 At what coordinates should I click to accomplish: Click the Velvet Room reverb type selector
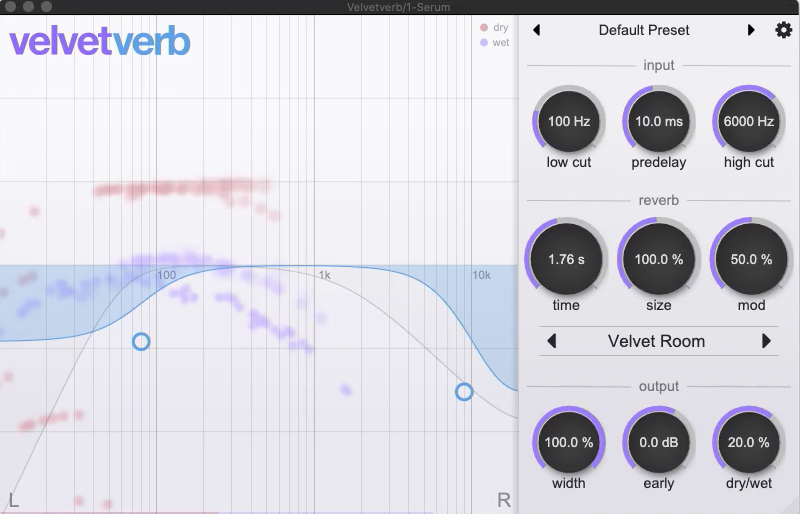click(656, 341)
